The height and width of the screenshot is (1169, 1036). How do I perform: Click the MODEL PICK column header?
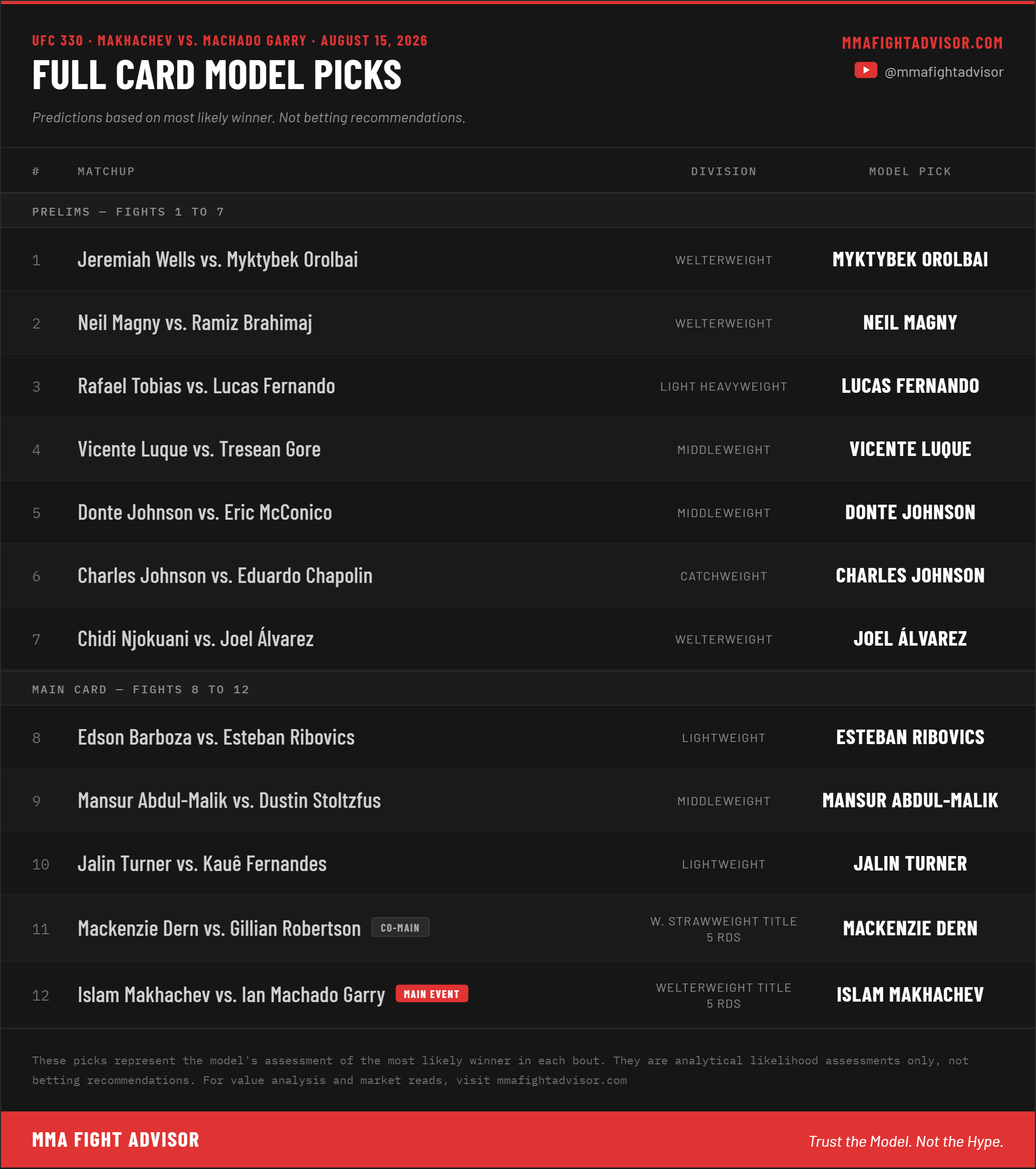click(910, 172)
